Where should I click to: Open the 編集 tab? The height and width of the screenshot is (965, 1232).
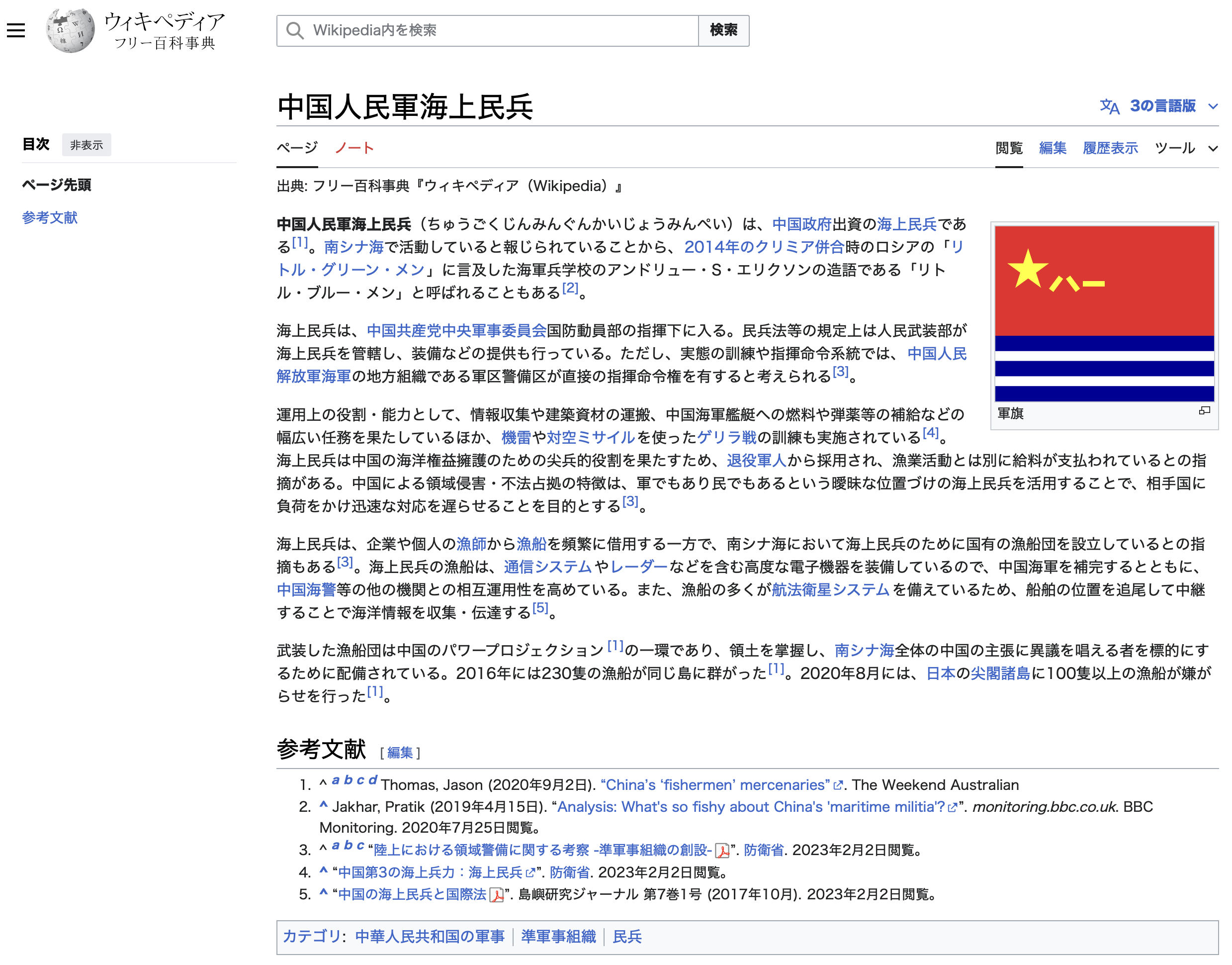point(1052,149)
